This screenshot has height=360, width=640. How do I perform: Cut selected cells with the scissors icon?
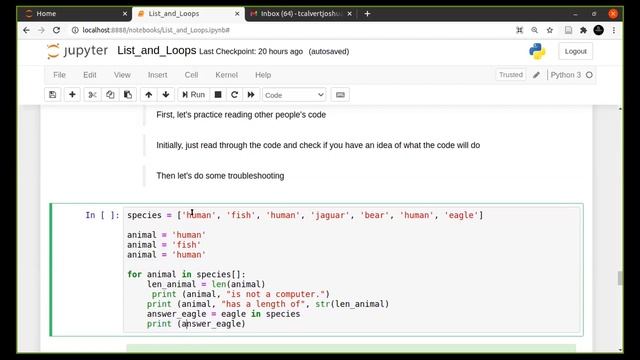point(92,95)
